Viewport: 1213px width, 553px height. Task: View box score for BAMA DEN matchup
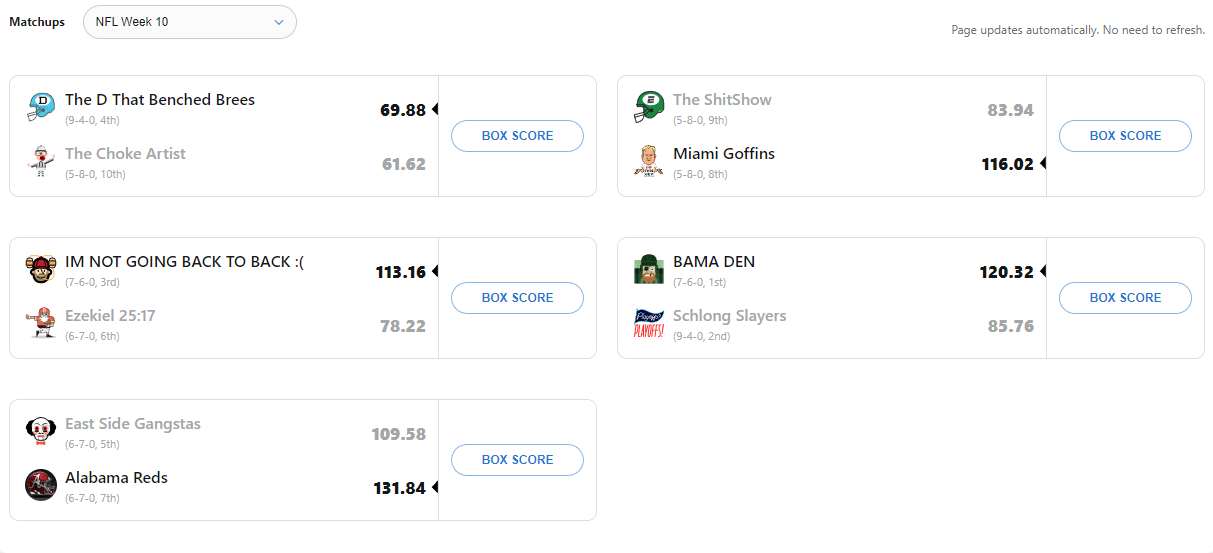(1125, 298)
